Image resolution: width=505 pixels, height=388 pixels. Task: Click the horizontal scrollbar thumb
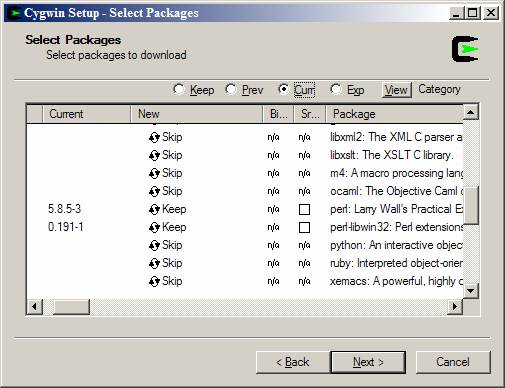(x=71, y=306)
